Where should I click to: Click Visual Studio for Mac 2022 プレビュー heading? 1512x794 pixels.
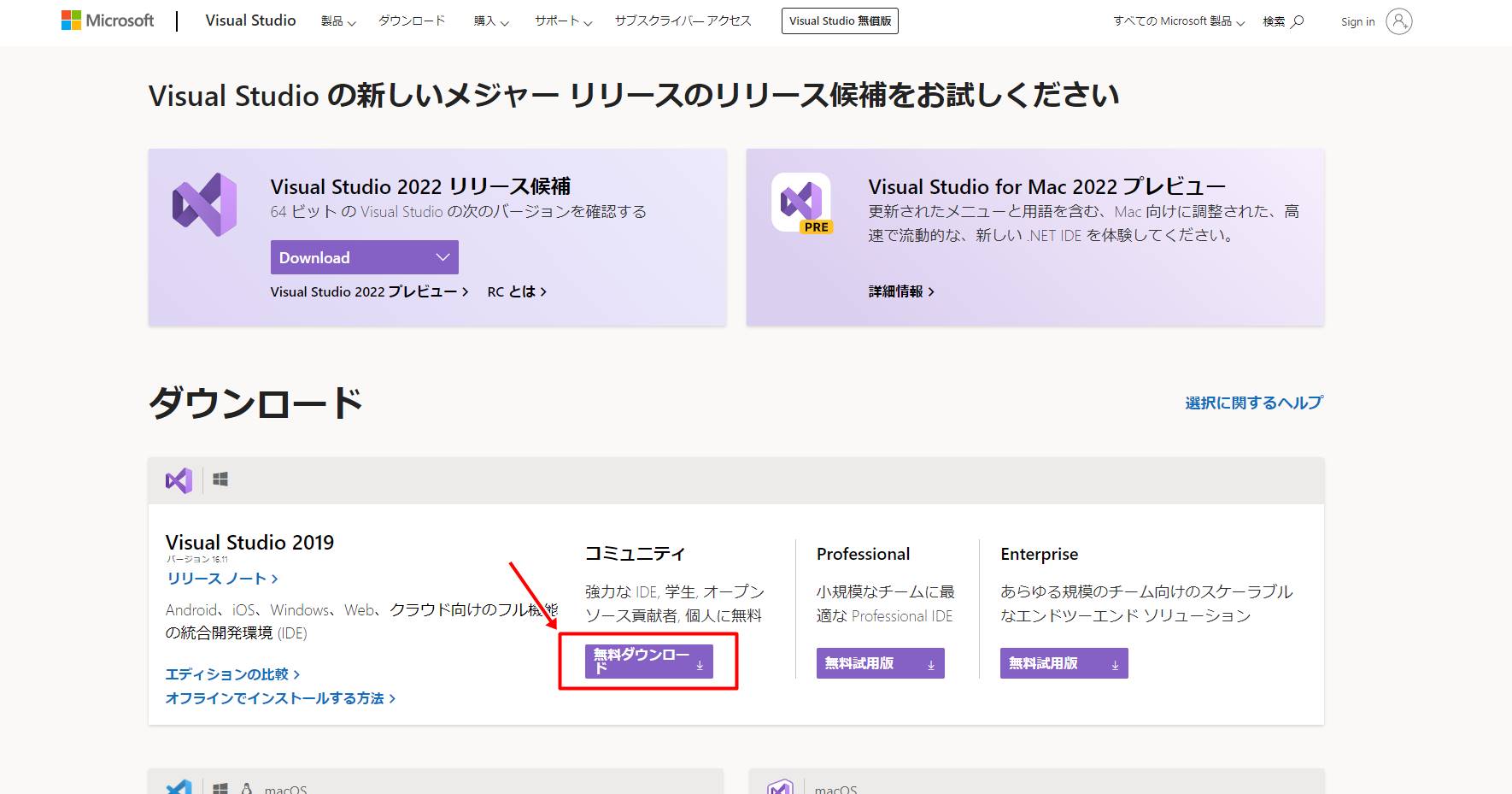point(1047,186)
